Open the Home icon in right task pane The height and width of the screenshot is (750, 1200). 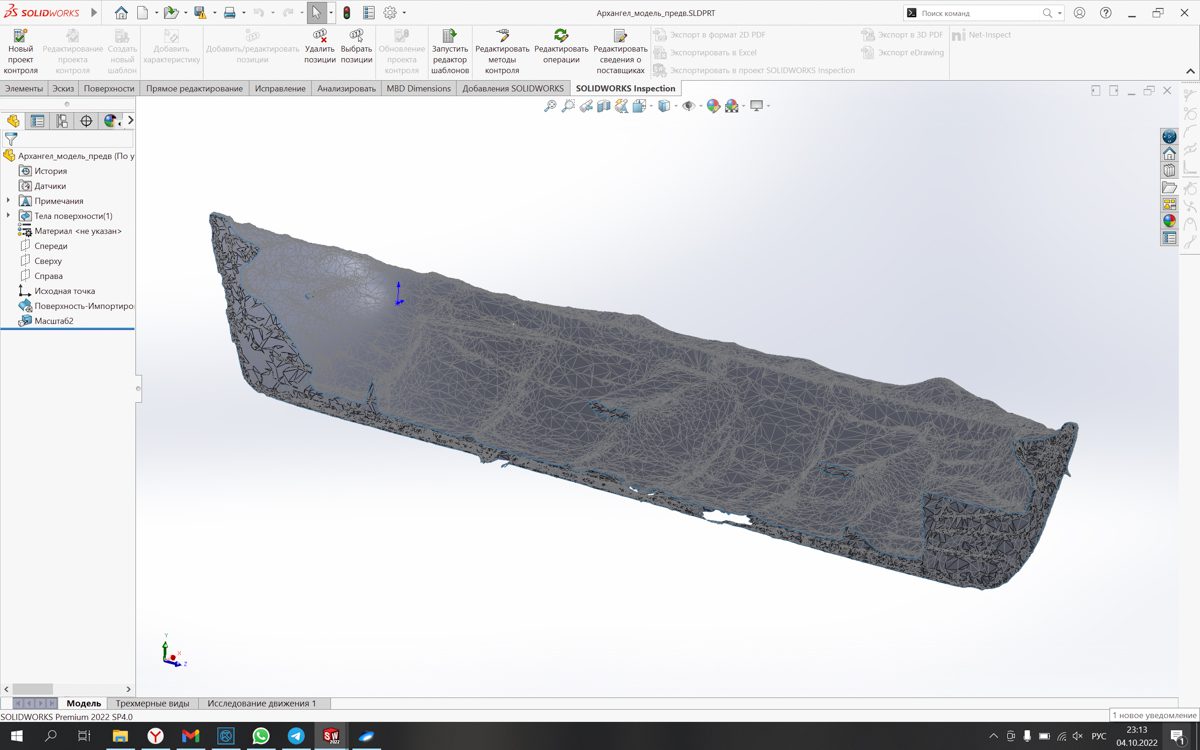click(x=1169, y=153)
